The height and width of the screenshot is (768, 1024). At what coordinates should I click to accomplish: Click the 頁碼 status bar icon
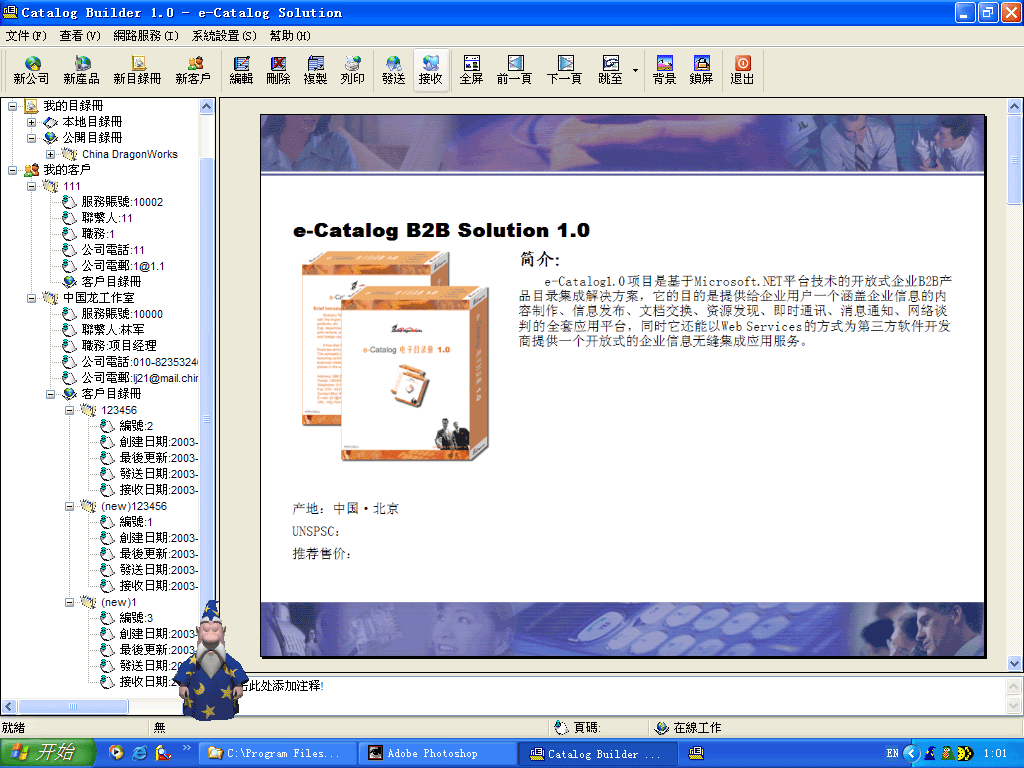point(562,728)
